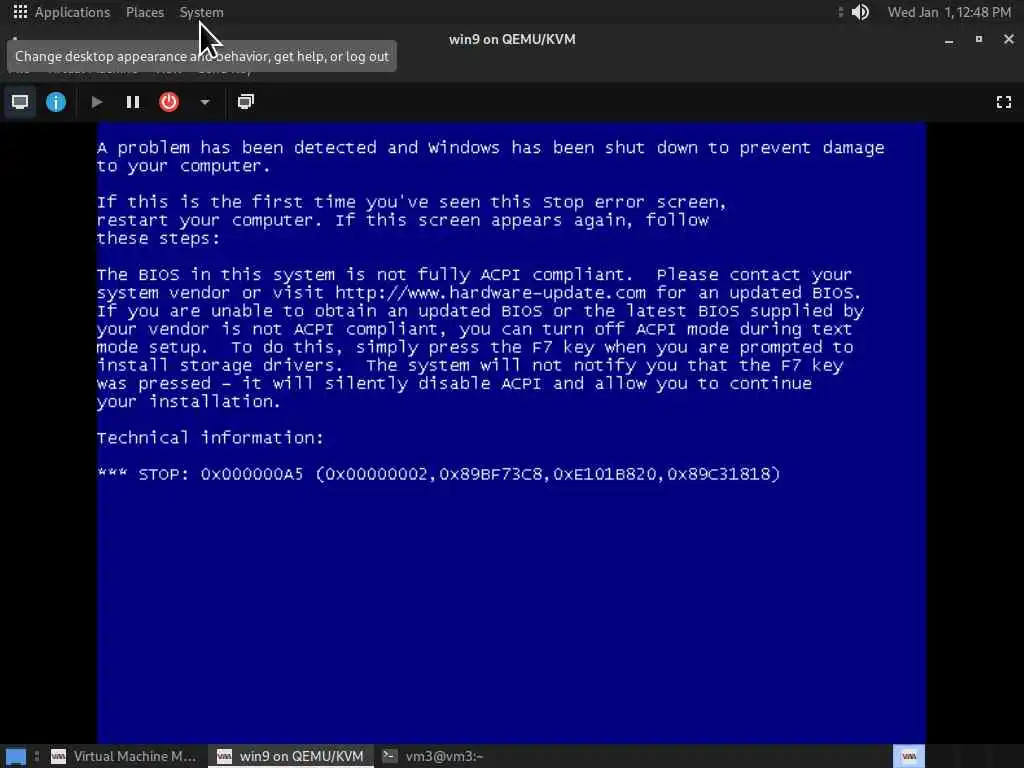Click the show desktop button in bottom panel

pyautogui.click(x=16, y=757)
